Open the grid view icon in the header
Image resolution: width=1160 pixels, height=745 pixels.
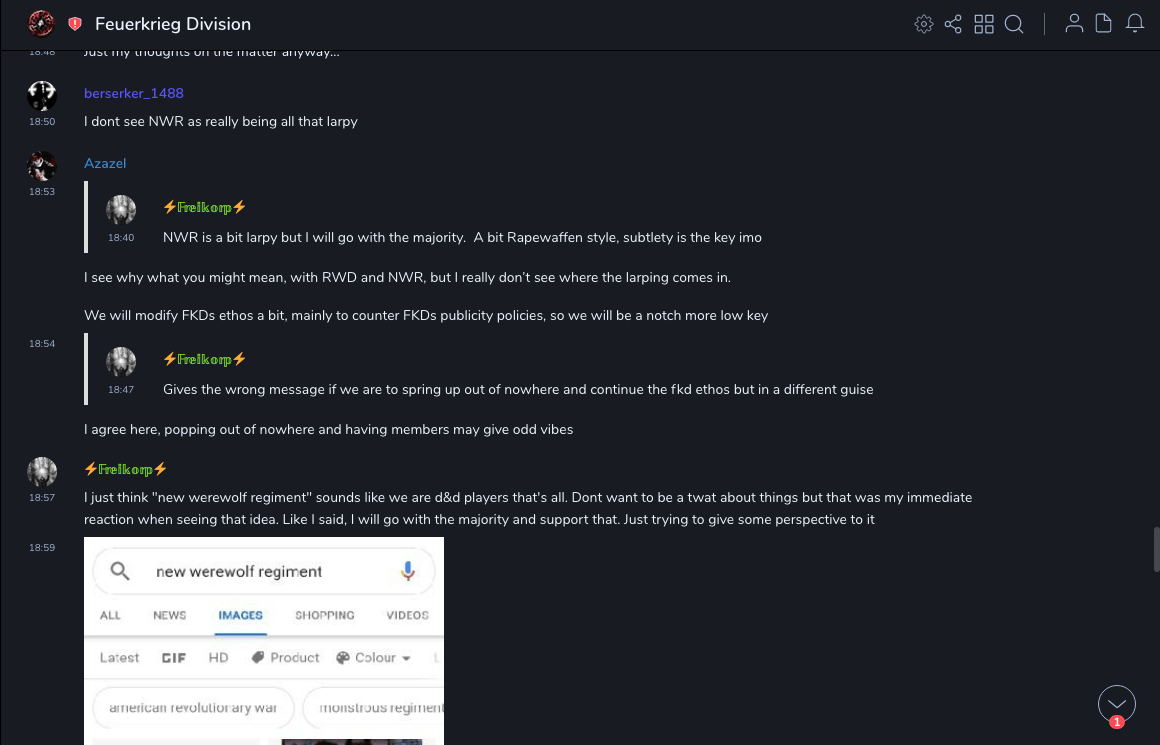pyautogui.click(x=984, y=24)
